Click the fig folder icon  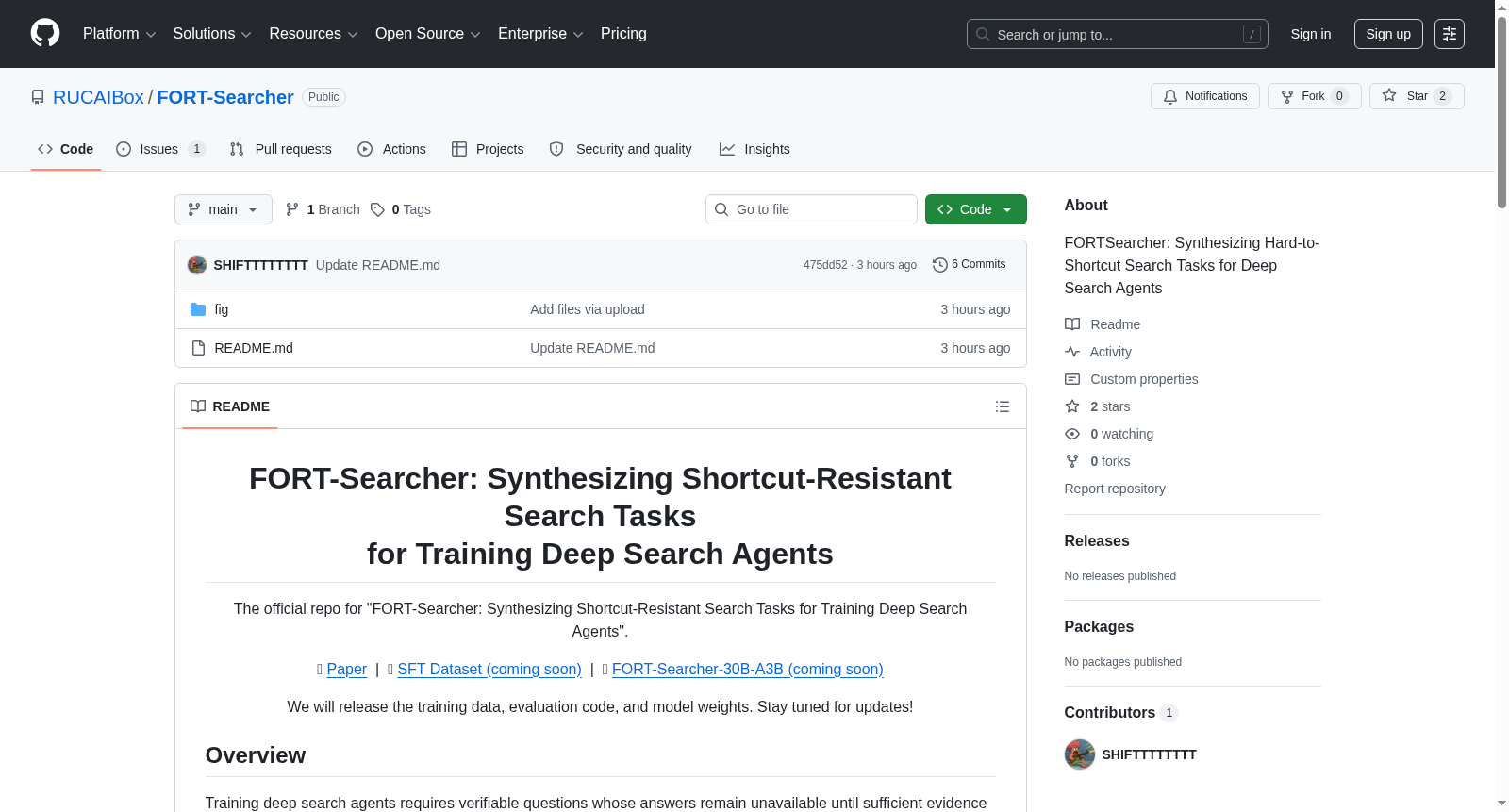pyautogui.click(x=198, y=309)
